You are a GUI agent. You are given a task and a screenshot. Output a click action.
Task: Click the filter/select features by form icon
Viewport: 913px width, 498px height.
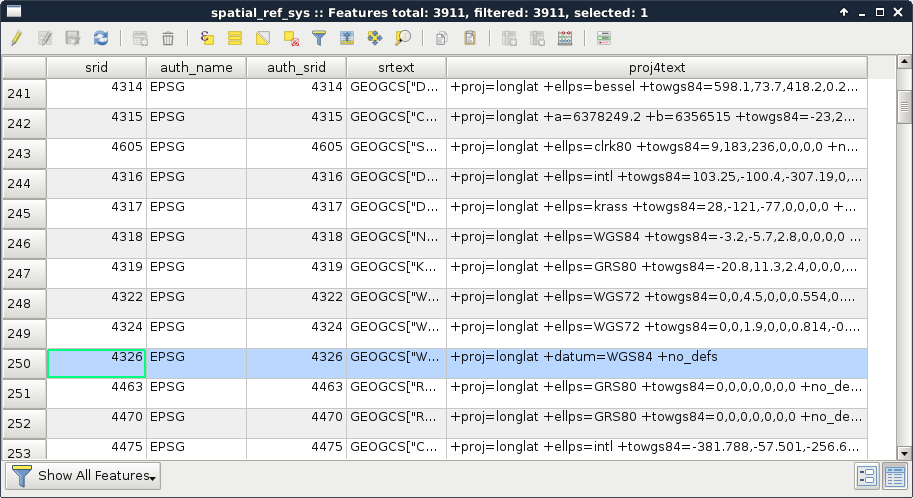[x=319, y=38]
